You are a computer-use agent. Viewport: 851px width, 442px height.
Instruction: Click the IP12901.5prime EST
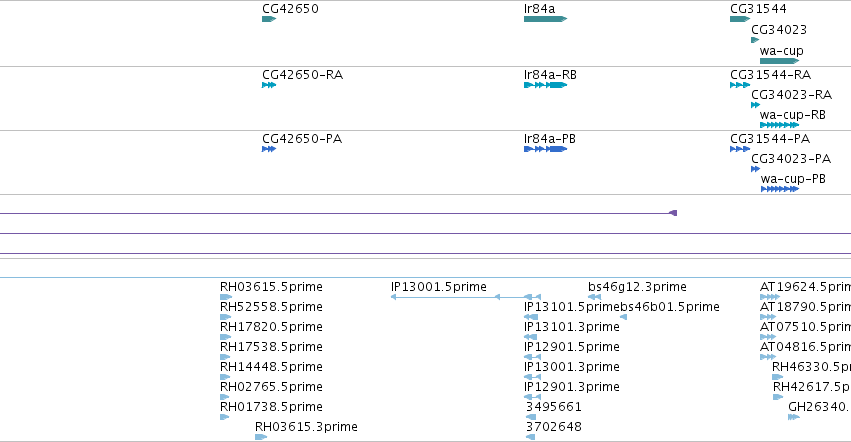532,357
